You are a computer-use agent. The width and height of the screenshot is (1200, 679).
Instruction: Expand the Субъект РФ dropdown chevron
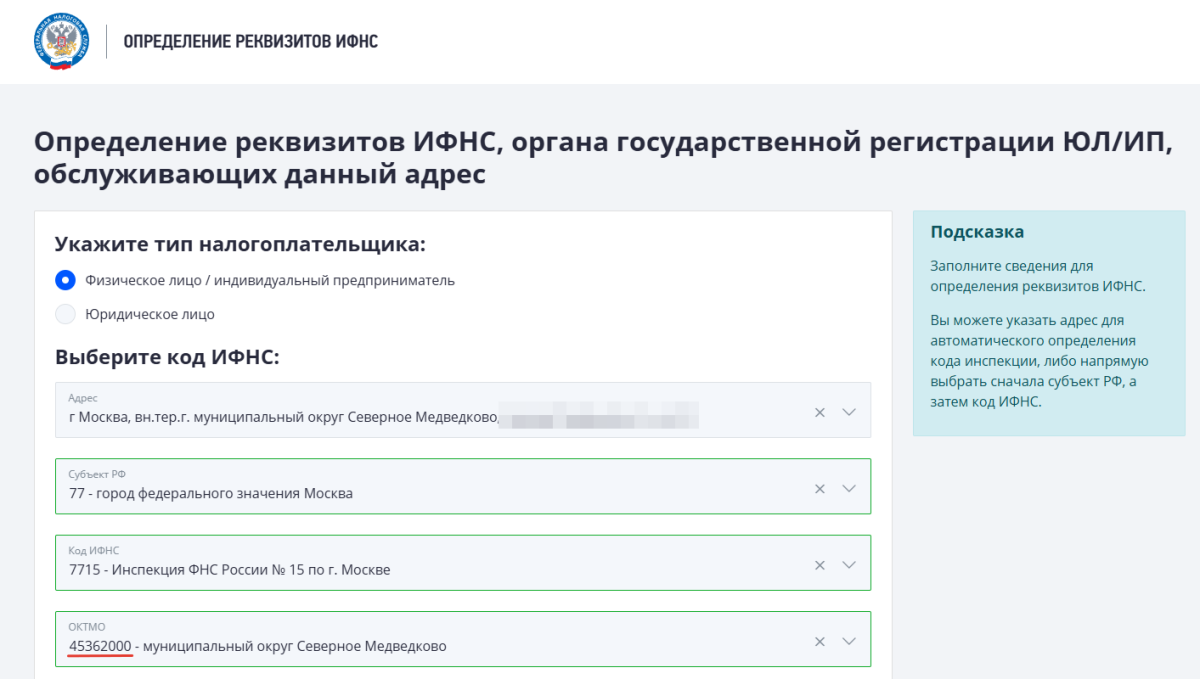point(849,488)
